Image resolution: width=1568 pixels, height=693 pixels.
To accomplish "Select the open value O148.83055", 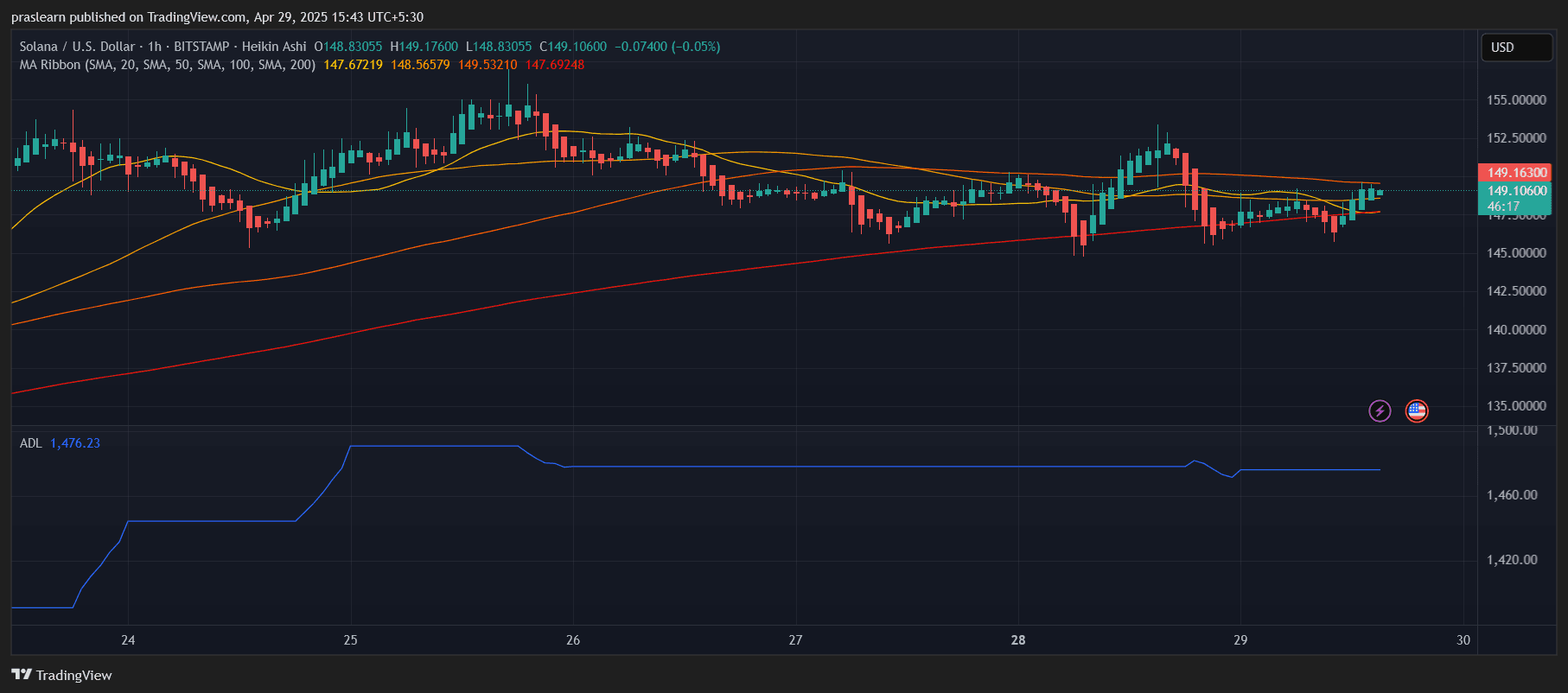I will [347, 47].
